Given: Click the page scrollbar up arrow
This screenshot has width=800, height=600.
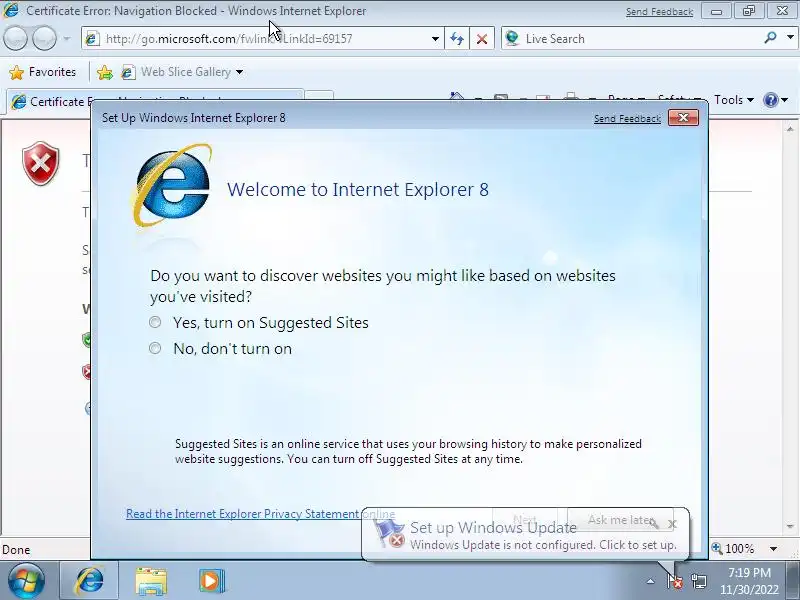Looking at the screenshot, I should (x=791, y=129).
